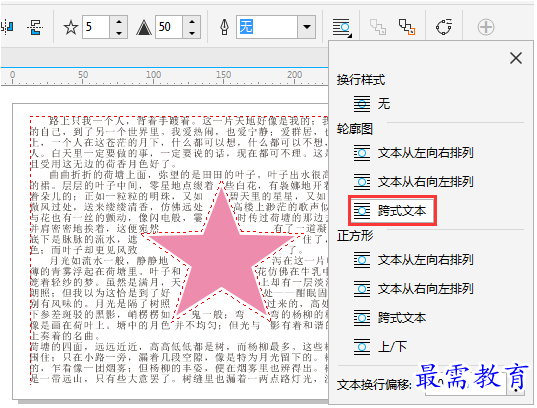Click the points count field showing 5

click(x=96, y=27)
